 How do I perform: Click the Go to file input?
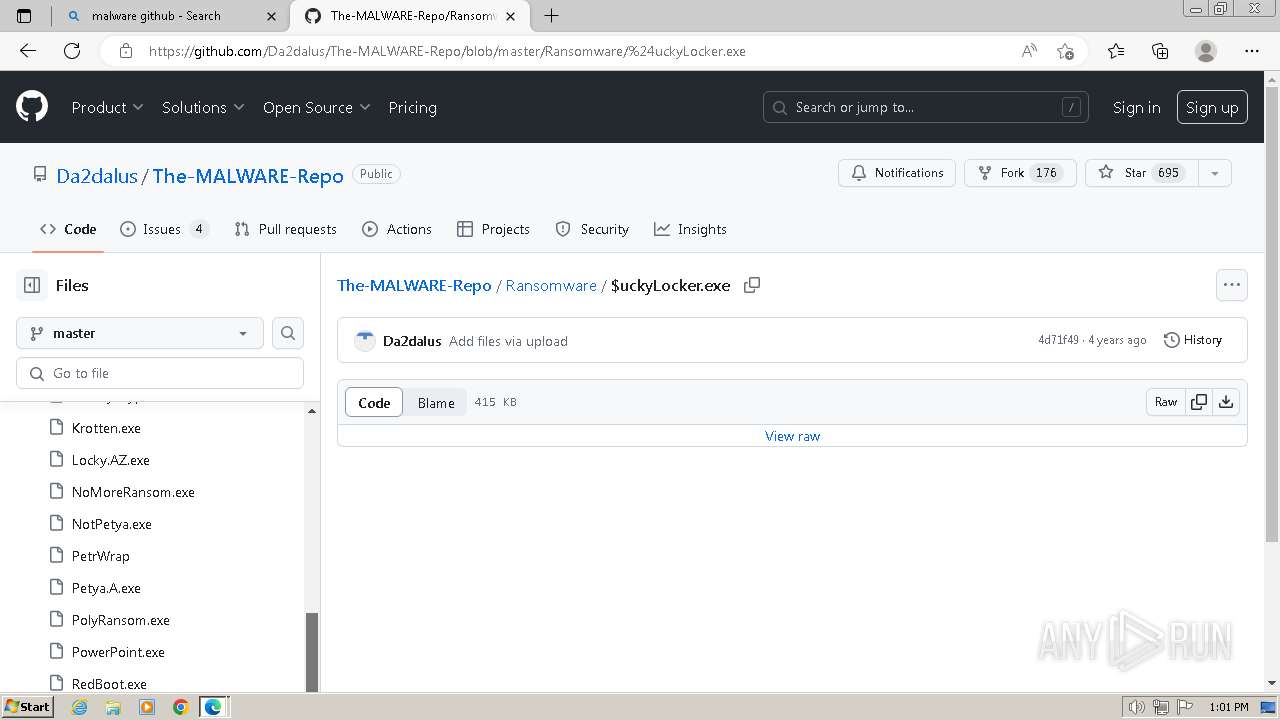point(160,373)
